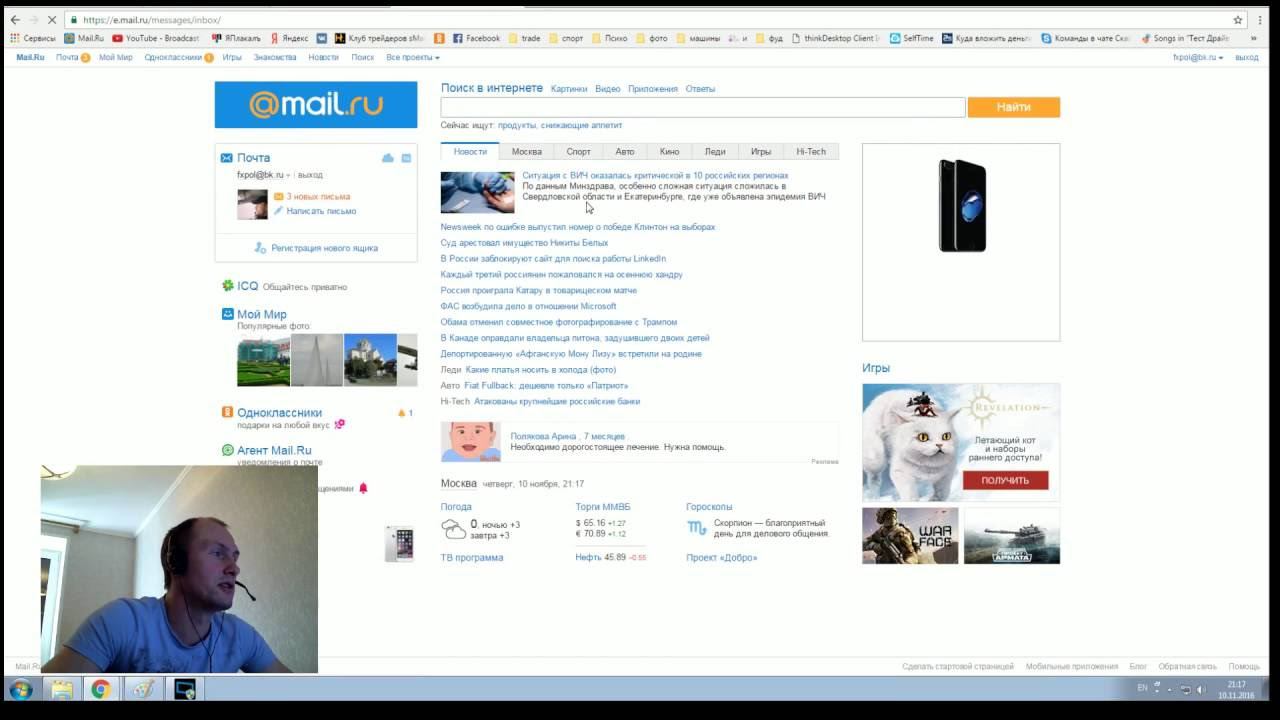Click the Проект «Добро» link

tap(722, 558)
